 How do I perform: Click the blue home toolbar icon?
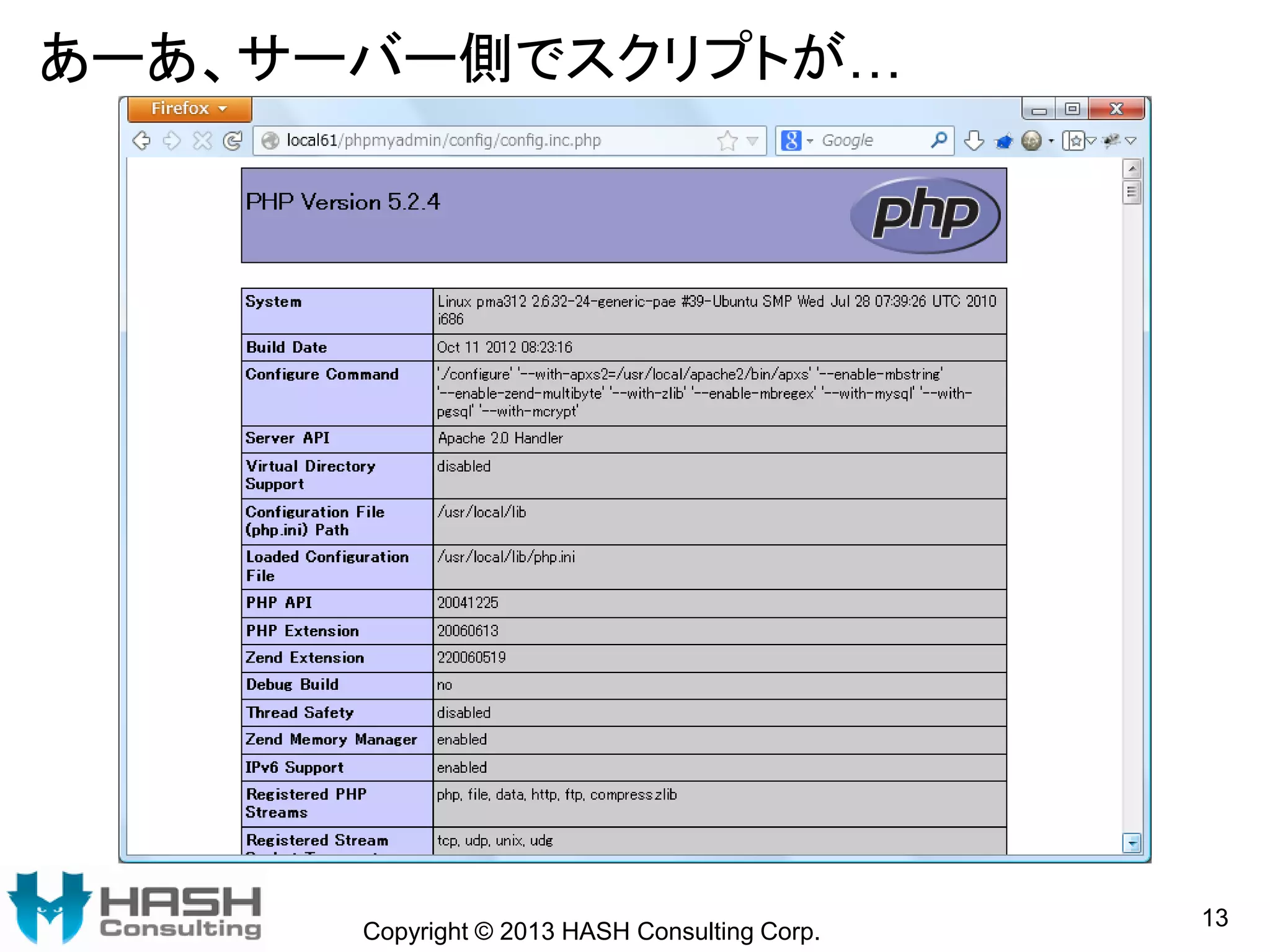(x=1003, y=141)
